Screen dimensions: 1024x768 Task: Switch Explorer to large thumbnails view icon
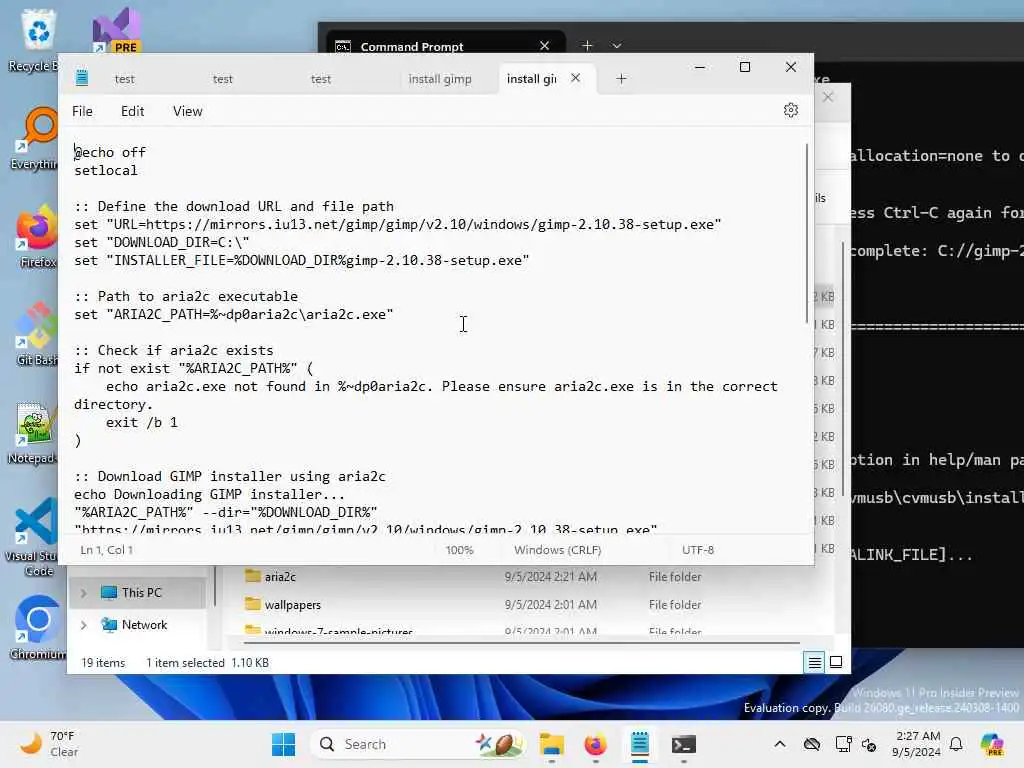point(835,663)
